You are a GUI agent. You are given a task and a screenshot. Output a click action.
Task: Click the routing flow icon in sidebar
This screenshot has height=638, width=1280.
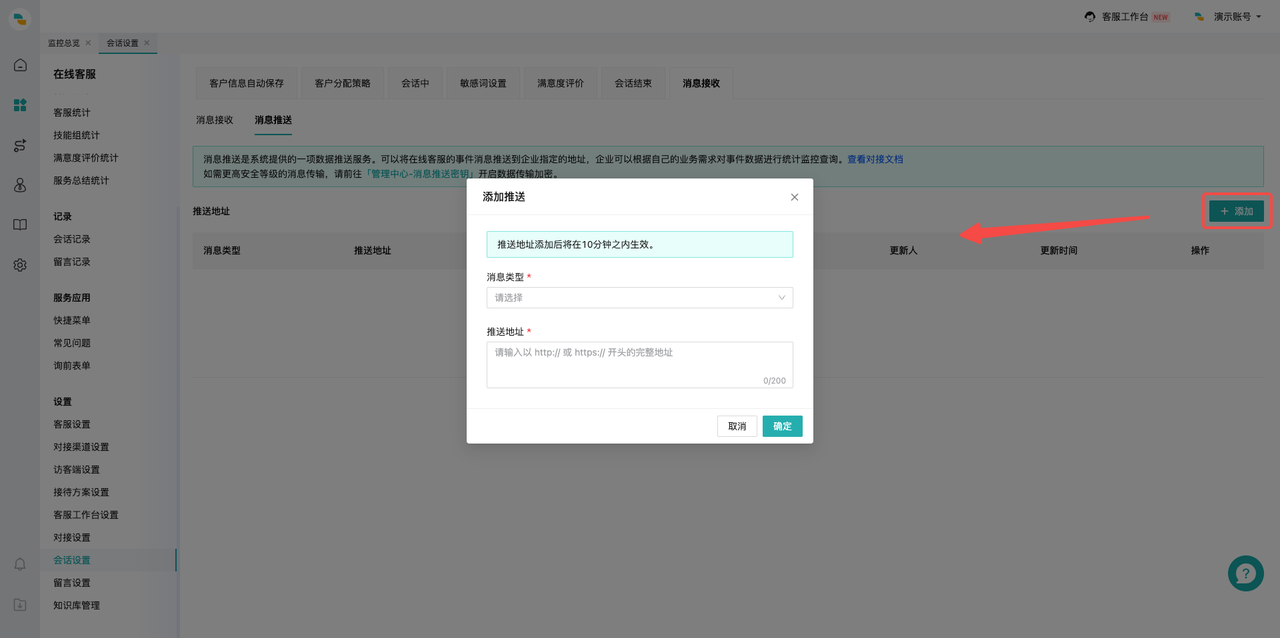(x=20, y=146)
